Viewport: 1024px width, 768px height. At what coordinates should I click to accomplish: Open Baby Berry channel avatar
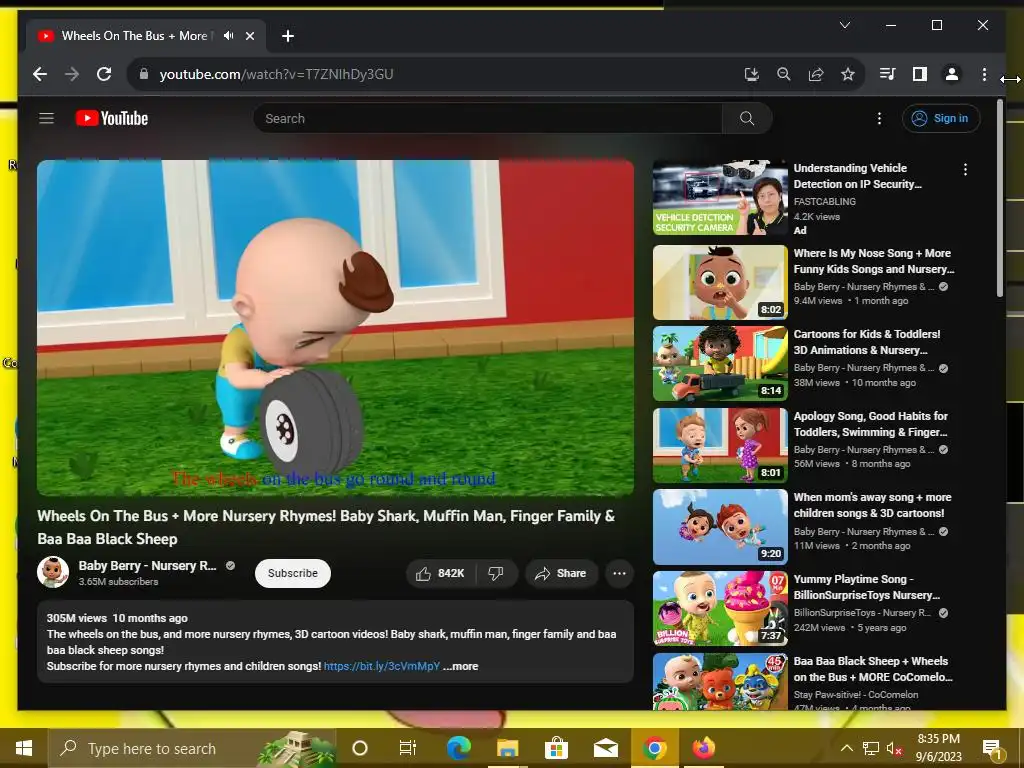point(53,572)
